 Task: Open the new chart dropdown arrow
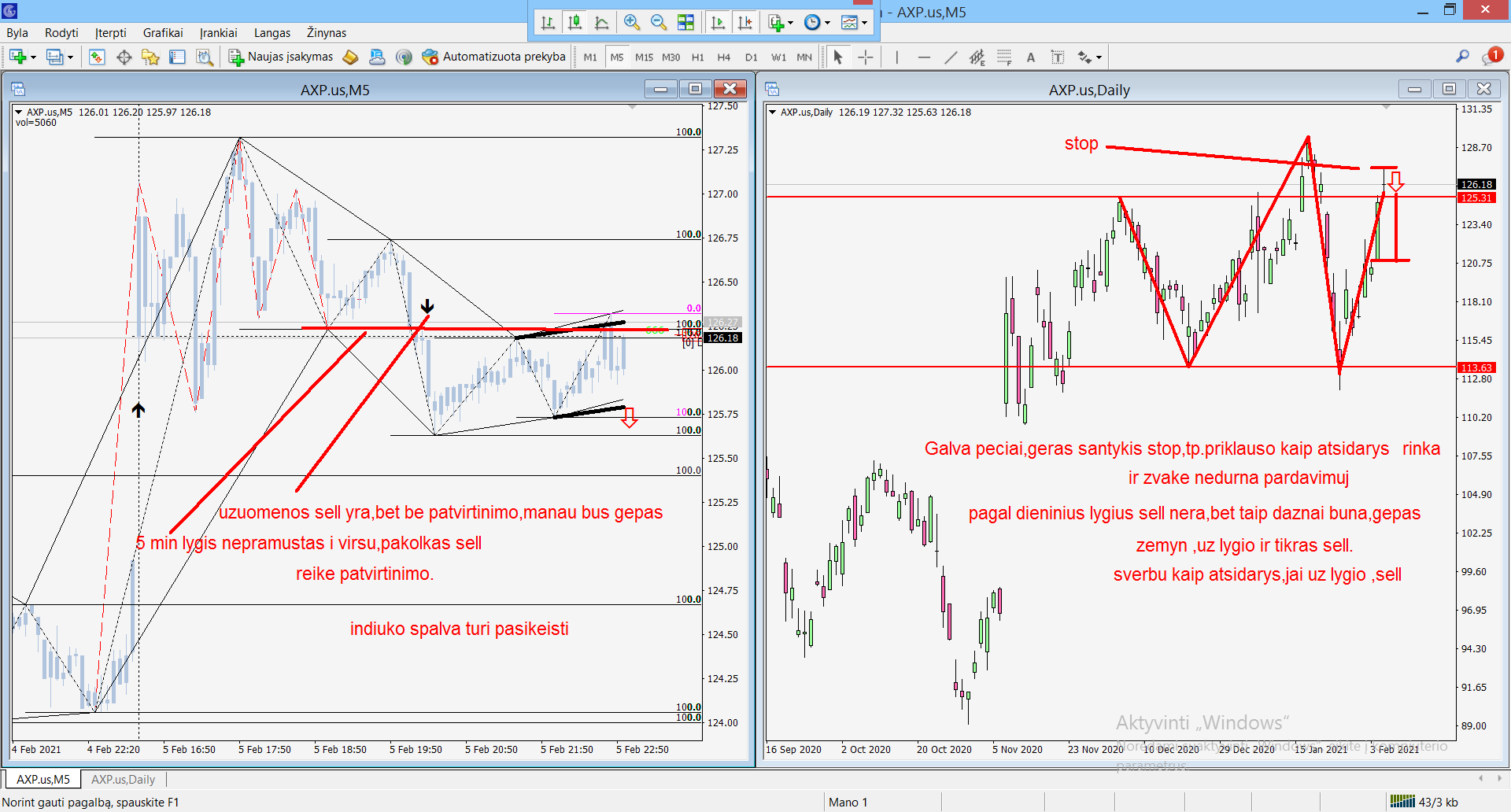[33, 57]
